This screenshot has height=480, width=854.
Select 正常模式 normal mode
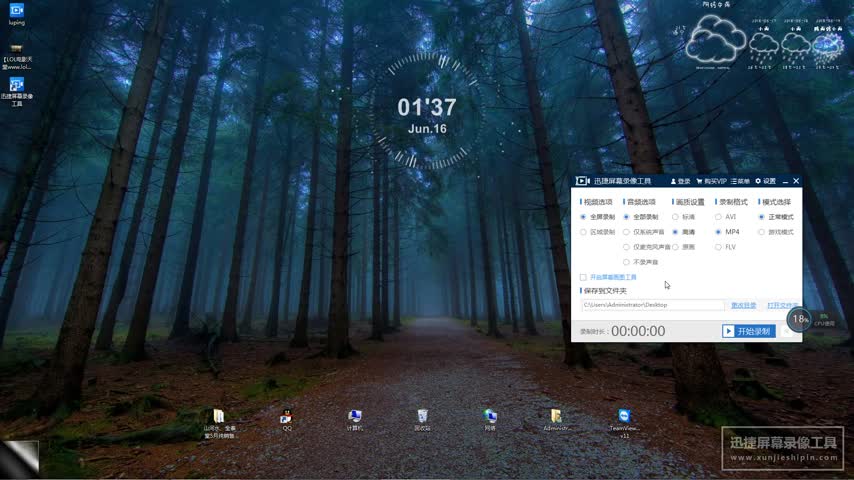pyautogui.click(x=776, y=217)
